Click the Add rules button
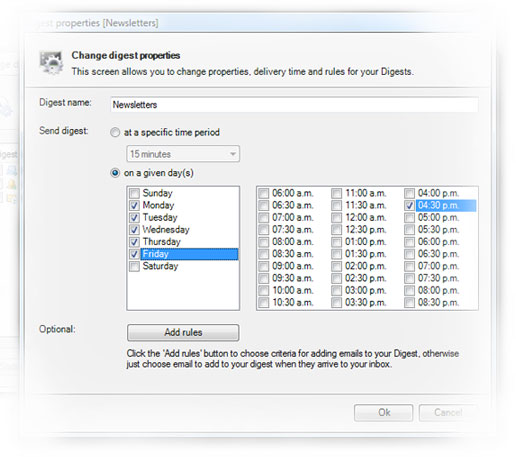Screen dimensions: 516x457 point(183,333)
